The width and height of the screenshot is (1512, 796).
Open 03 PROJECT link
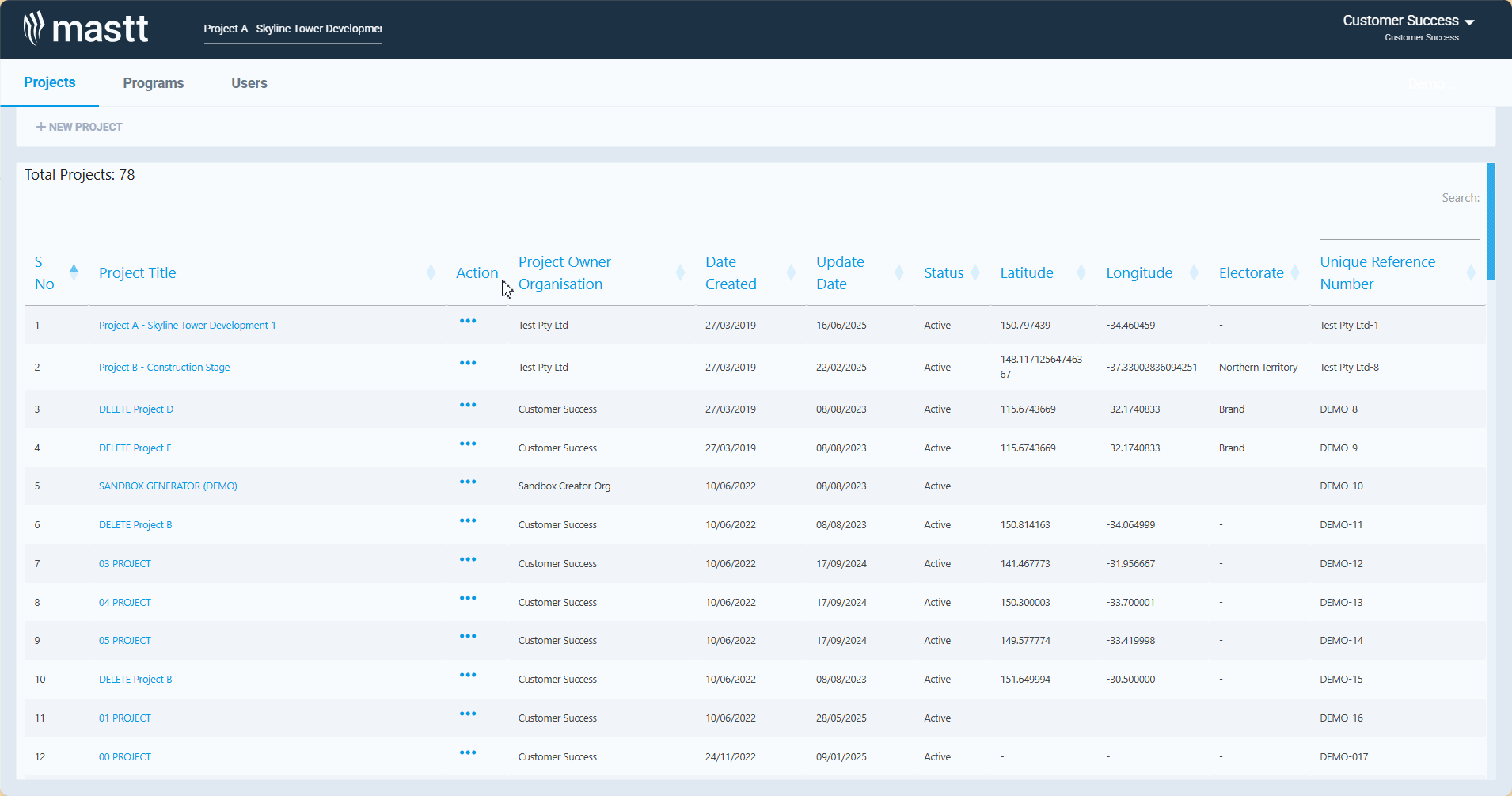pyautogui.click(x=125, y=564)
